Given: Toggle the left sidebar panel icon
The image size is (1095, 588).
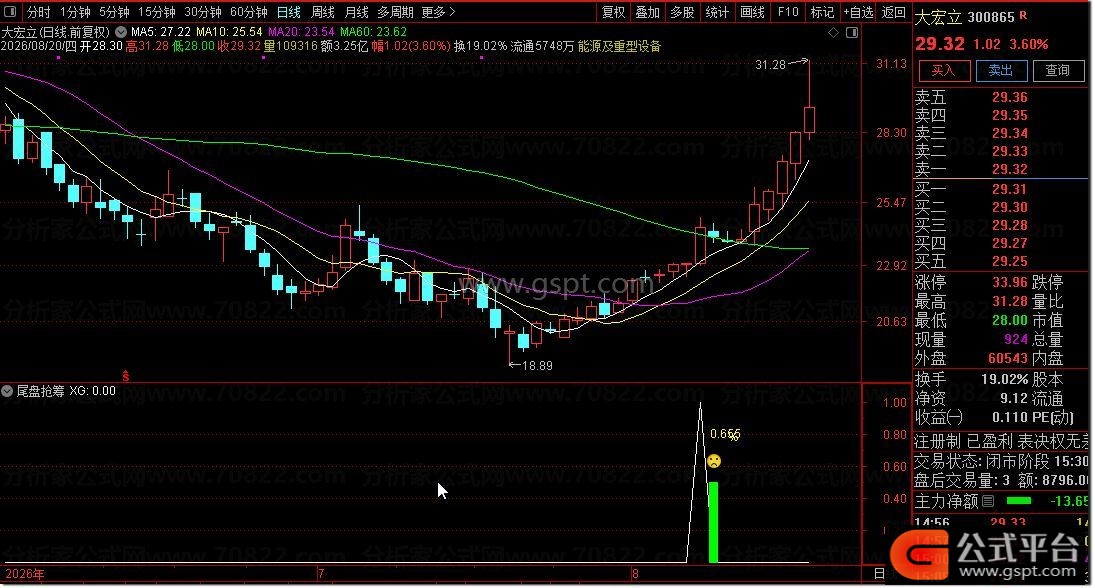Looking at the screenshot, I should (x=10, y=11).
